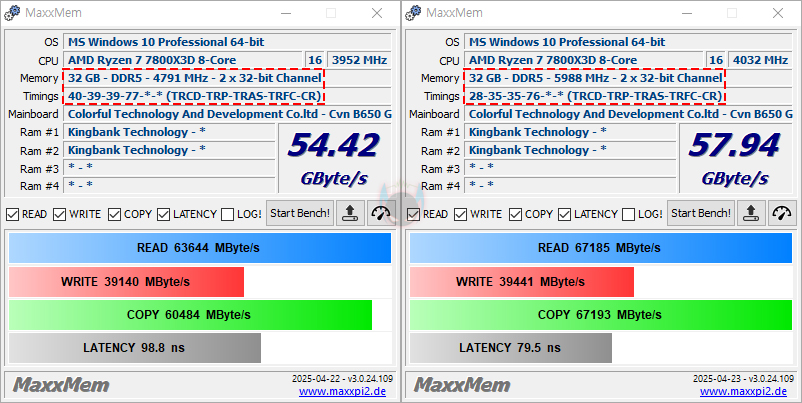Click LATENCY 79.5 ns bar

pos(510,348)
